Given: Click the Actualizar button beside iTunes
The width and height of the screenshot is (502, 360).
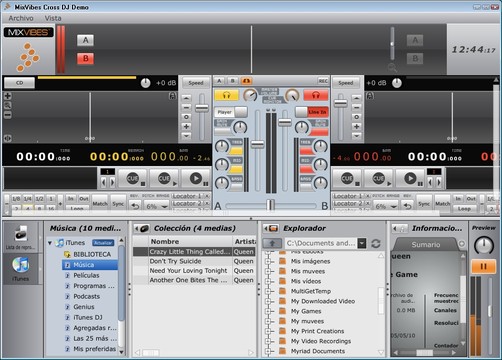Looking at the screenshot, I should pyautogui.click(x=103, y=243).
